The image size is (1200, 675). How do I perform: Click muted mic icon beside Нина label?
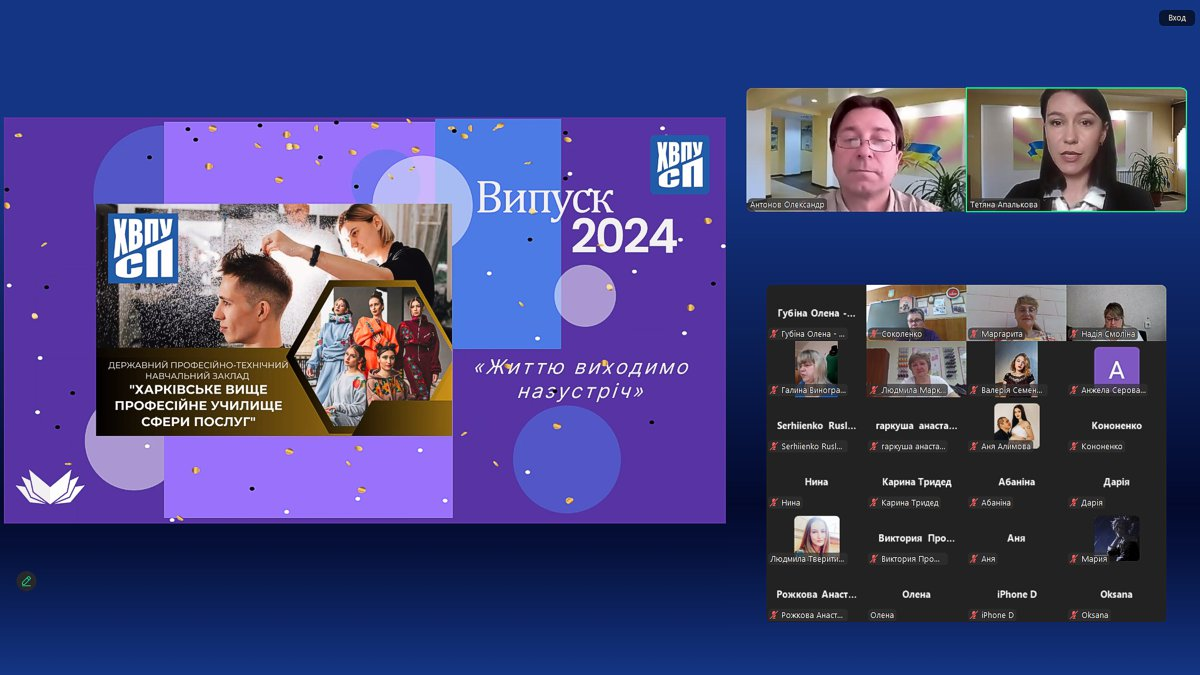(x=774, y=502)
